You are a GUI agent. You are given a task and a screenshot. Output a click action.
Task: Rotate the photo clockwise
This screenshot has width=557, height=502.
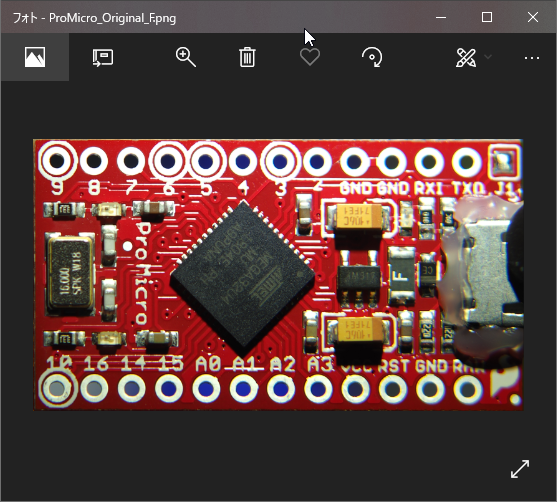tap(372, 57)
